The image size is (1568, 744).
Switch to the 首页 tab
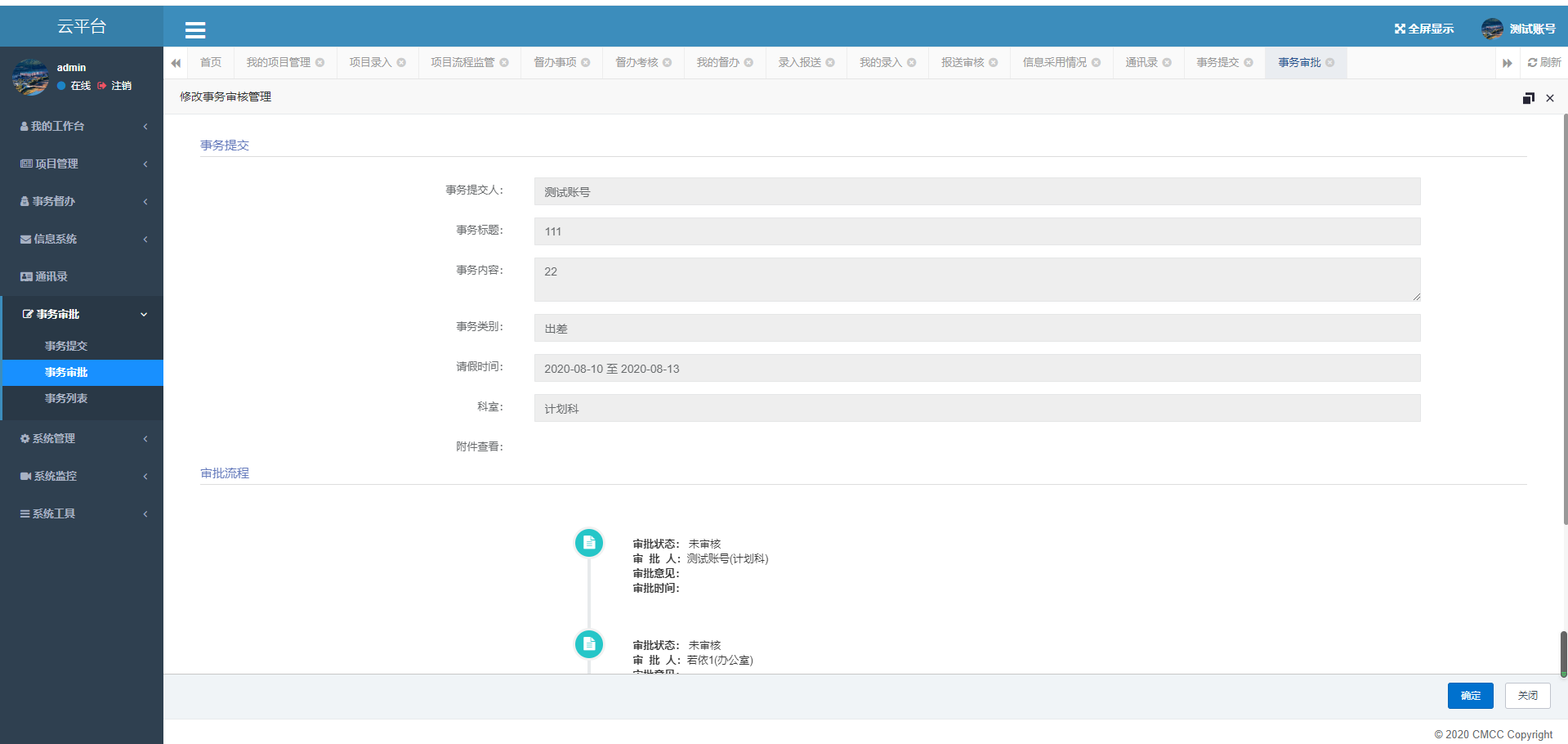(211, 63)
